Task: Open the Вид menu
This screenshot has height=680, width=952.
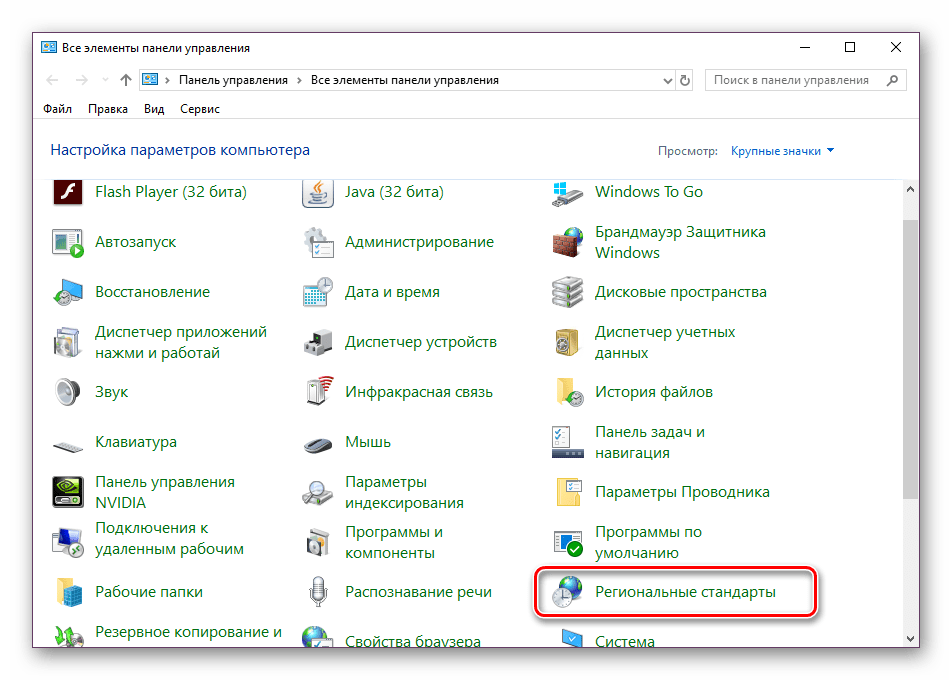Action: [x=154, y=109]
